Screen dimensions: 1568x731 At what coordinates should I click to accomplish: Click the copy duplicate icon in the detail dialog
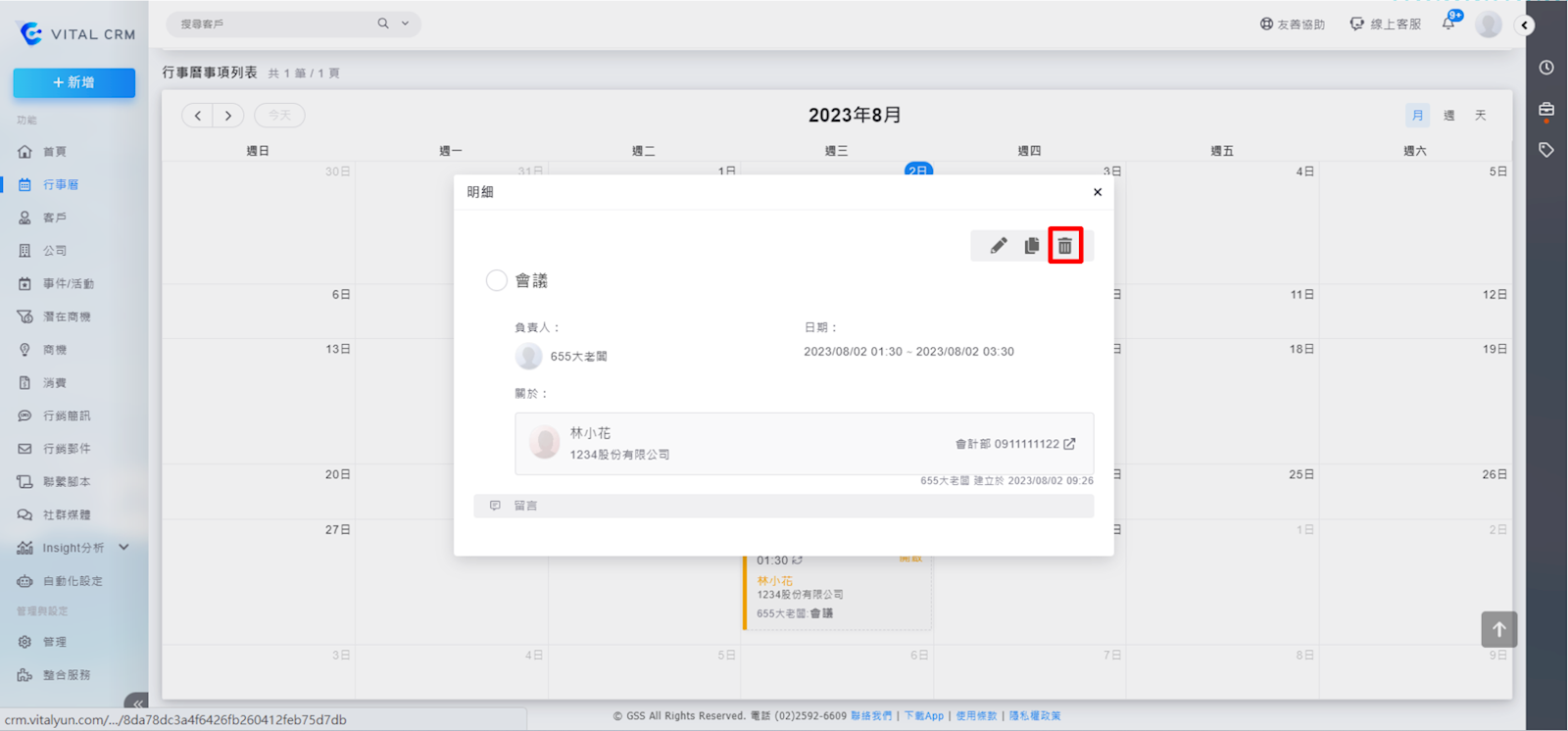pyautogui.click(x=1031, y=246)
